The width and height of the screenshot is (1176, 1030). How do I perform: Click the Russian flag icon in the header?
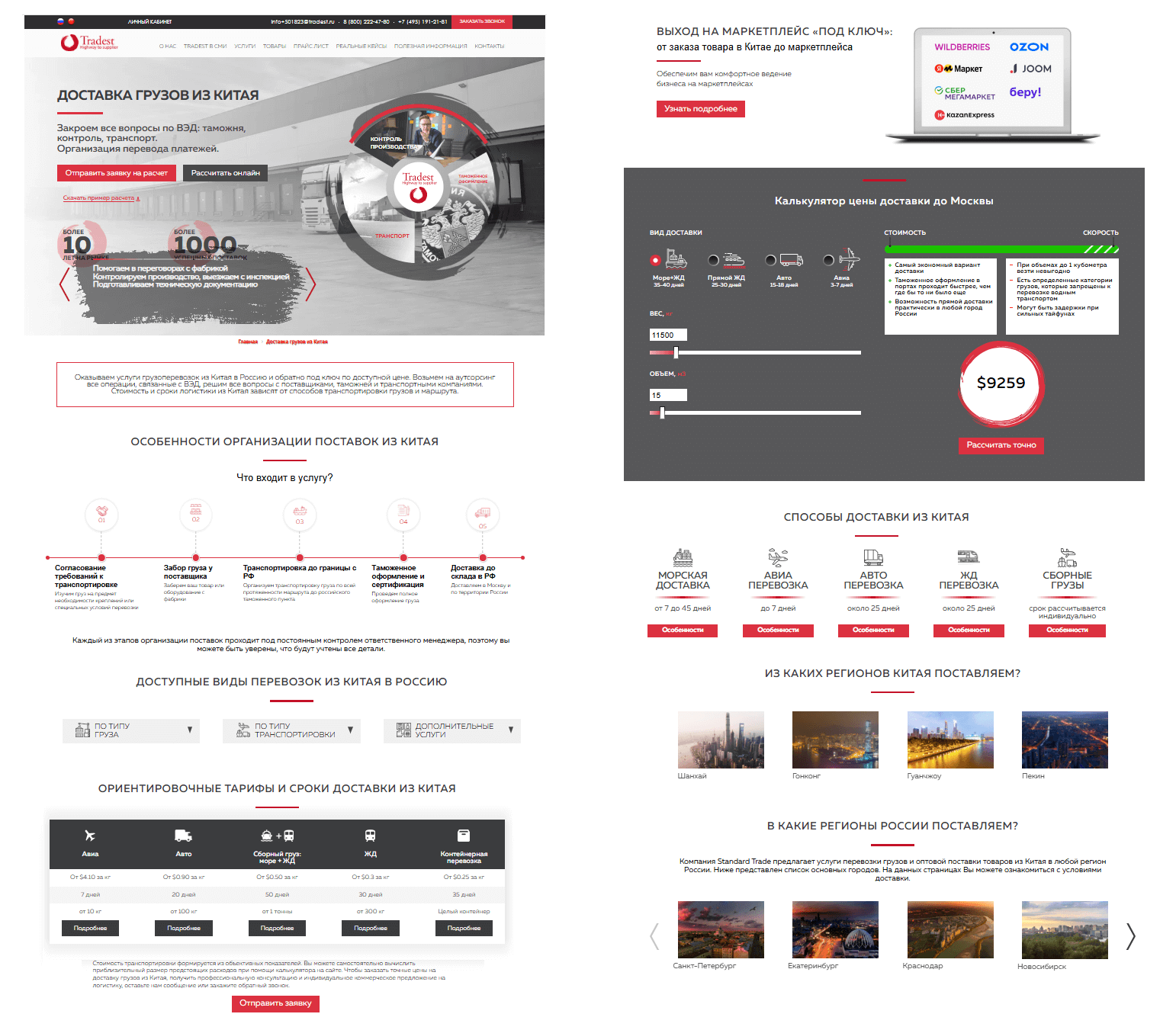(x=61, y=21)
